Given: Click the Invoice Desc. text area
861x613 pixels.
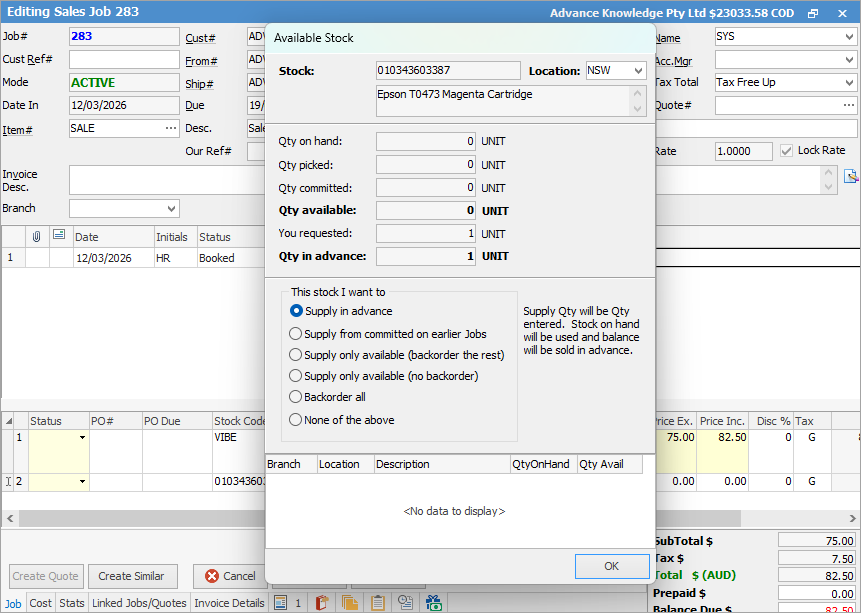Looking at the screenshot, I should 445,180.
